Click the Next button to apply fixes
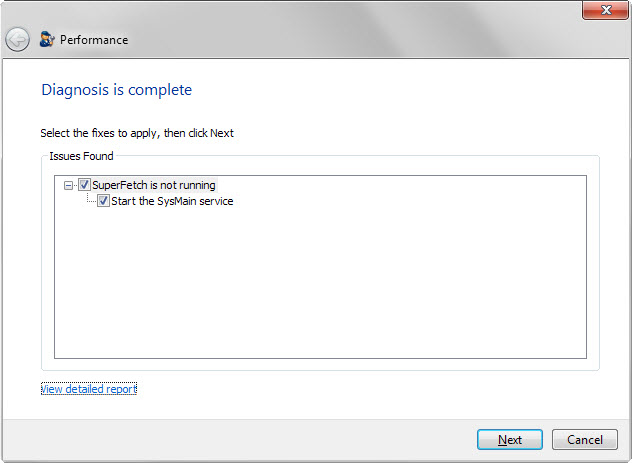Viewport: 632px width, 463px height. tap(510, 439)
